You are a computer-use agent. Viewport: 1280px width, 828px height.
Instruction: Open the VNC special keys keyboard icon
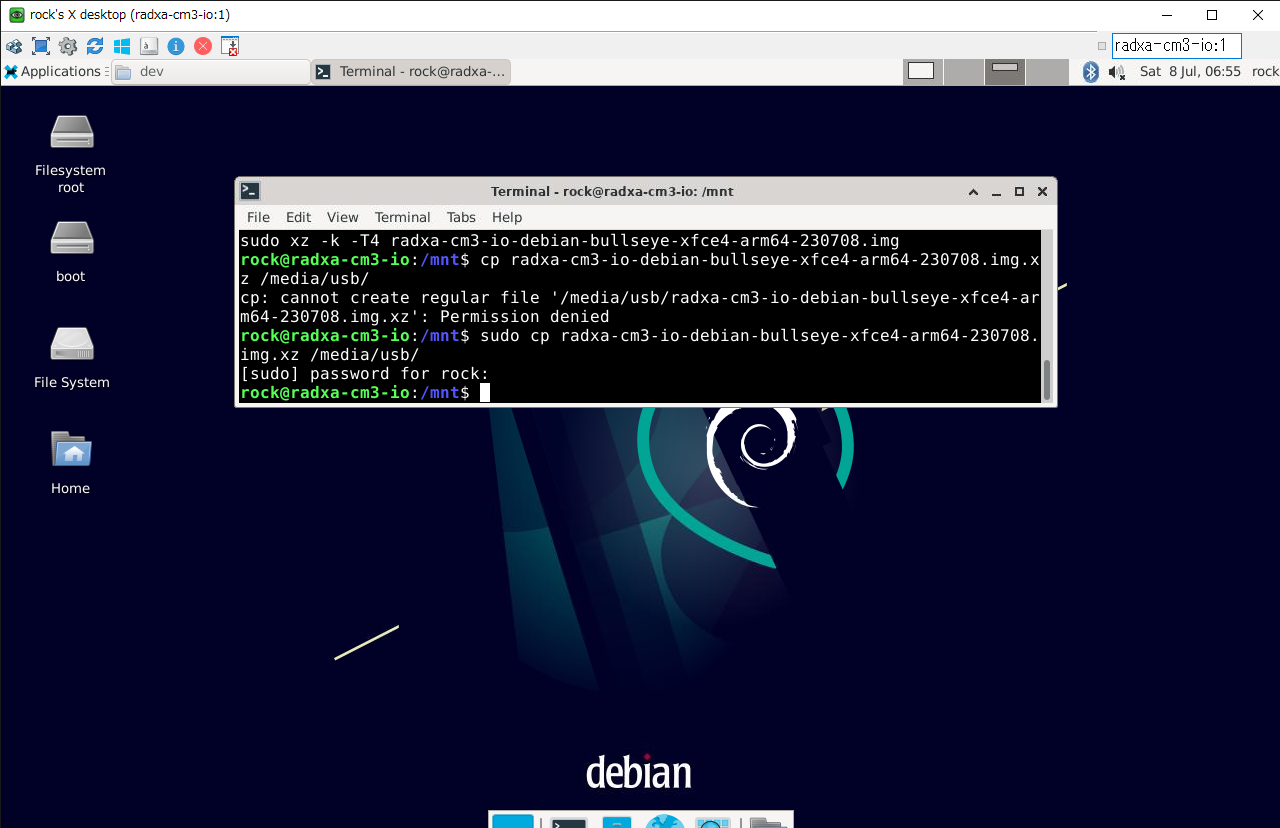pyautogui.click(x=149, y=46)
